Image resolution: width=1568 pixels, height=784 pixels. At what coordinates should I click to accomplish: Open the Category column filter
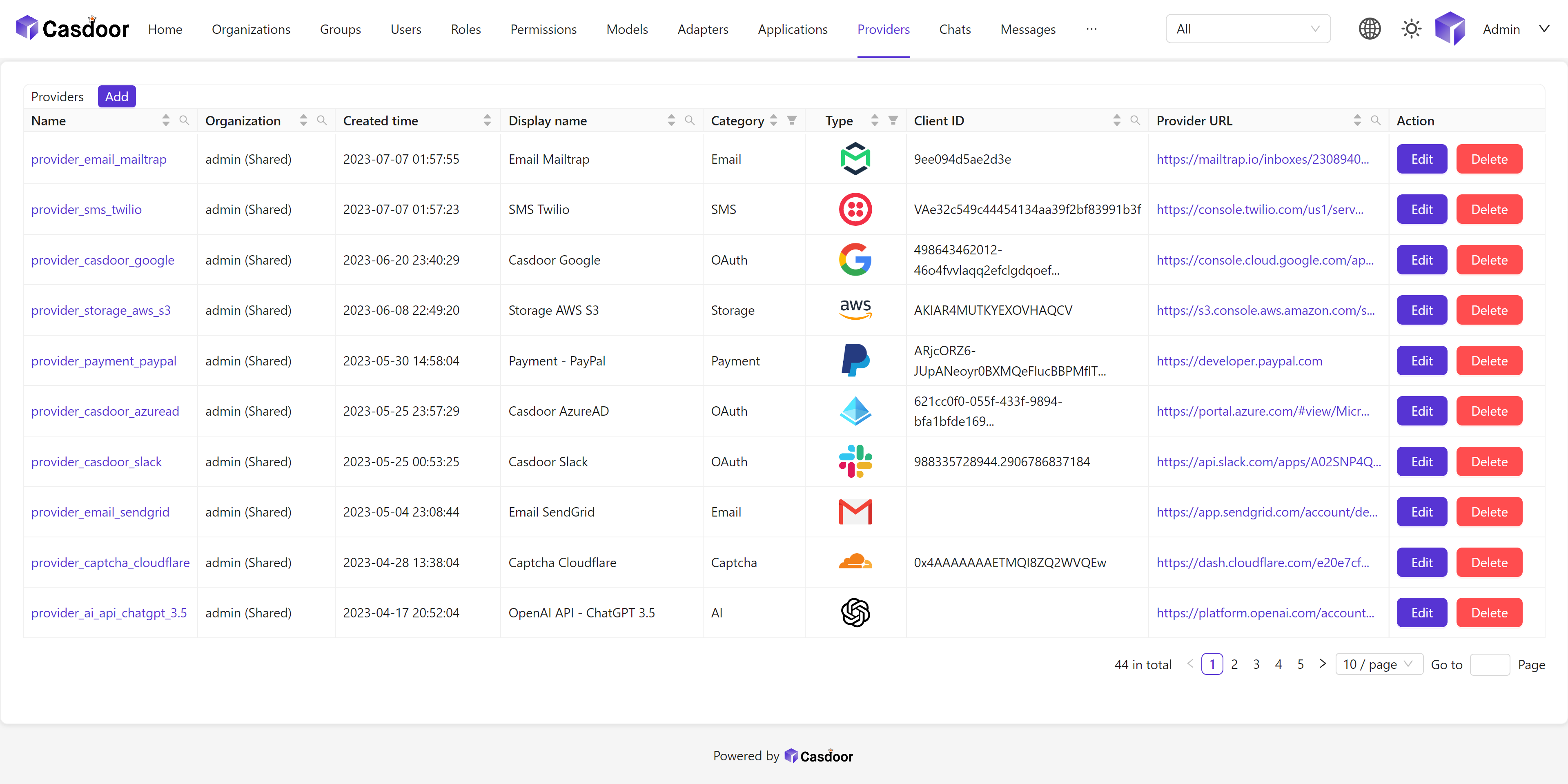(x=791, y=120)
